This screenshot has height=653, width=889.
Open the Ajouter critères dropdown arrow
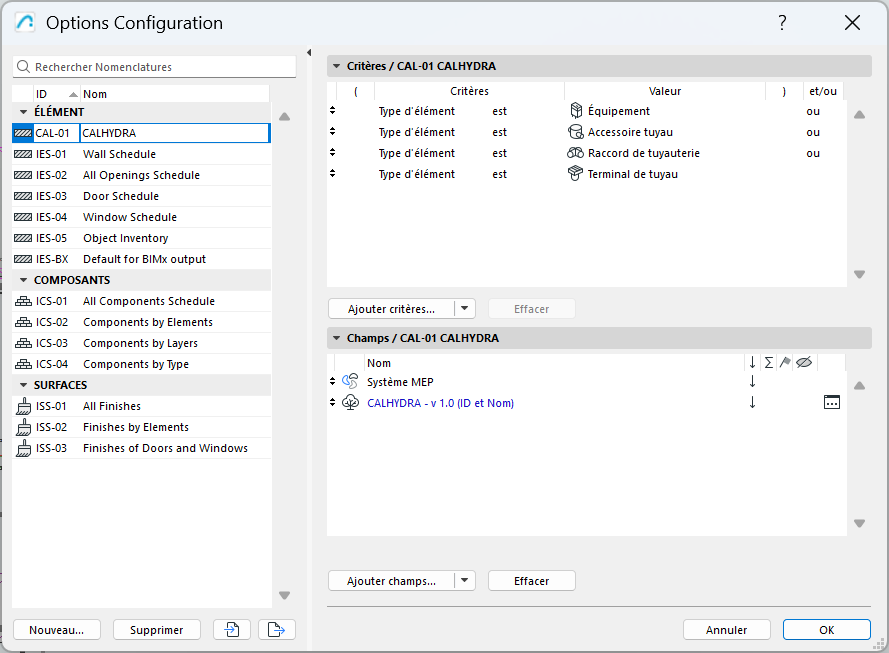pos(465,309)
